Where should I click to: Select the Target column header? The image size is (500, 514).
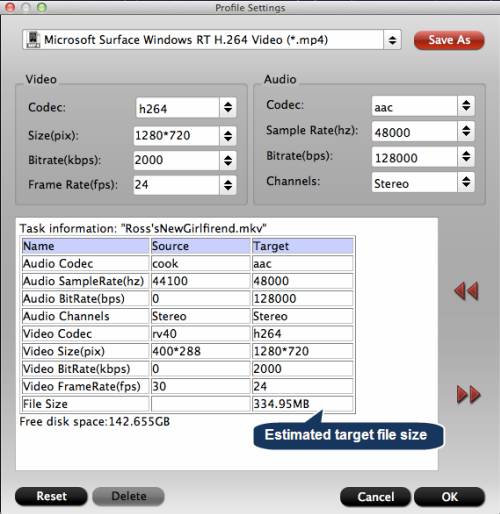pyautogui.click(x=303, y=246)
